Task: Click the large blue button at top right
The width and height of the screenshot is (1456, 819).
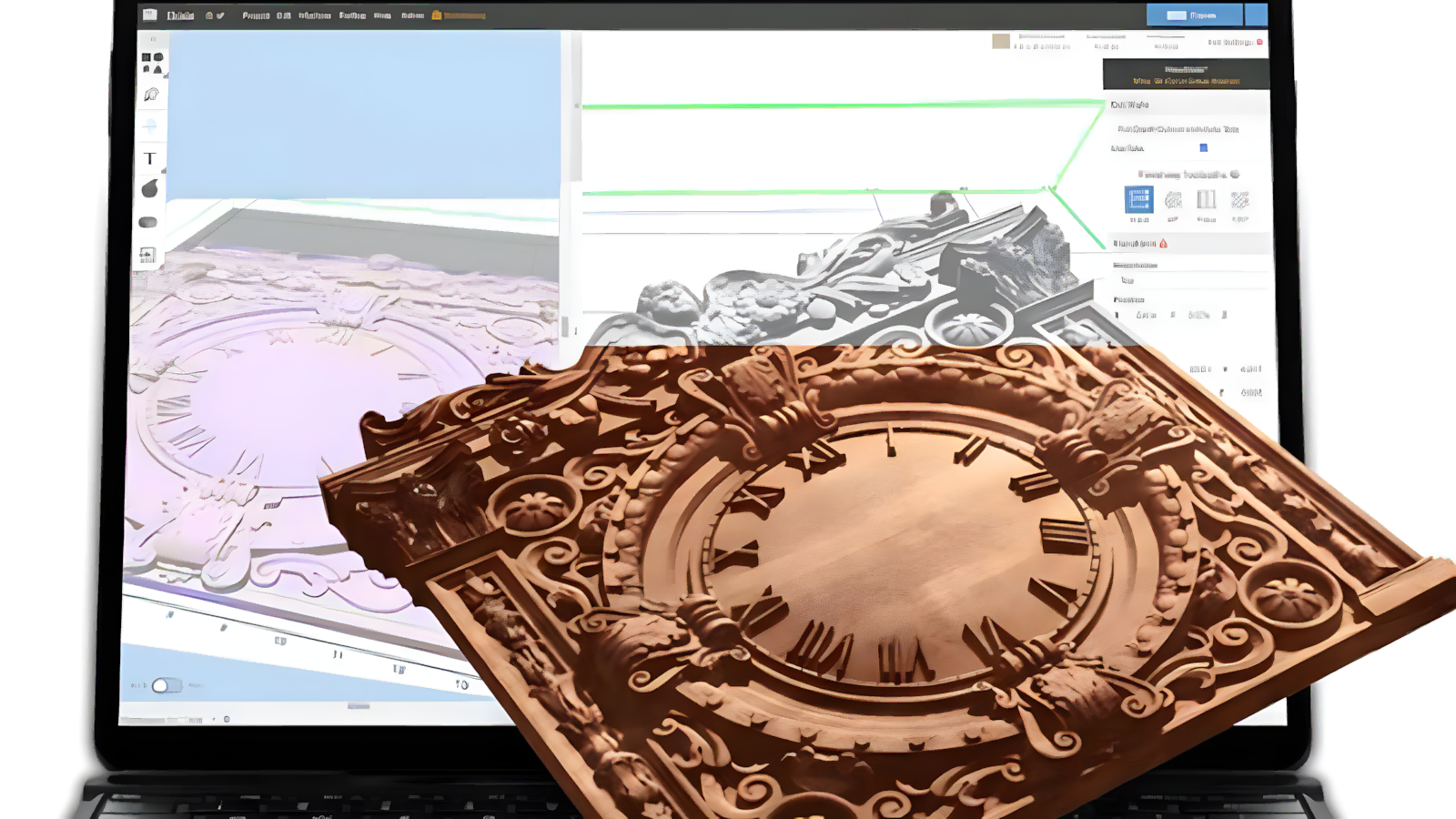Action: (1194, 15)
